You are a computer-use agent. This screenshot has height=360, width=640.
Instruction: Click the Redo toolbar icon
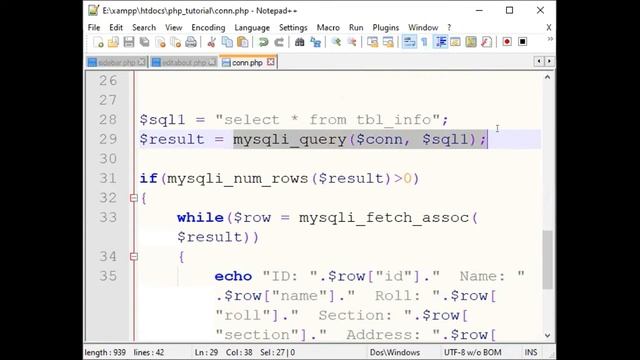pos(279,42)
